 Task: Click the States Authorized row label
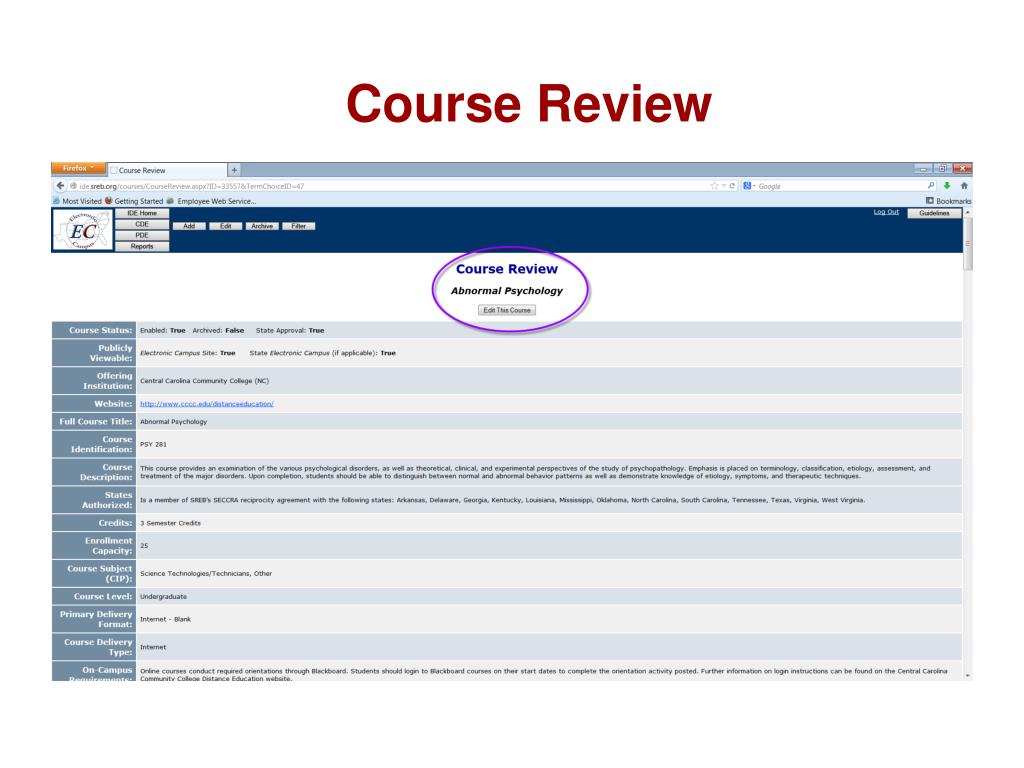pyautogui.click(x=93, y=500)
